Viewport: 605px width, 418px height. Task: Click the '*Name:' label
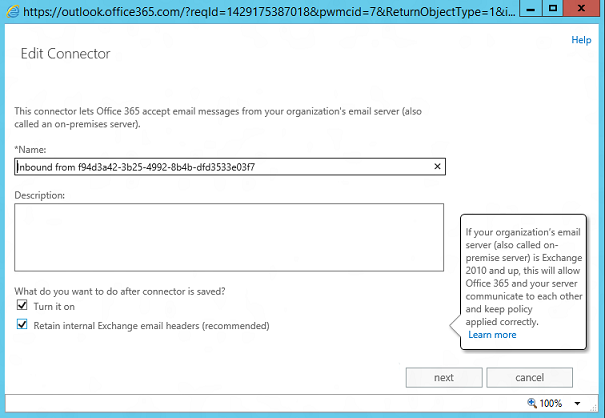pos(30,149)
